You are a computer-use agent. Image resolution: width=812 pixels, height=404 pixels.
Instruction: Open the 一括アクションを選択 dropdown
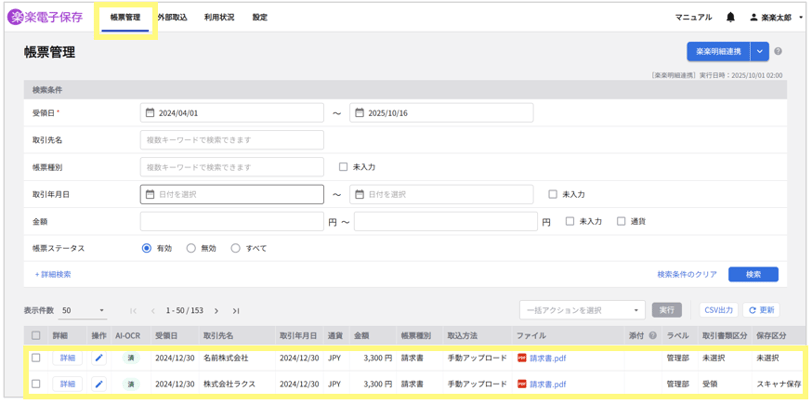point(582,311)
